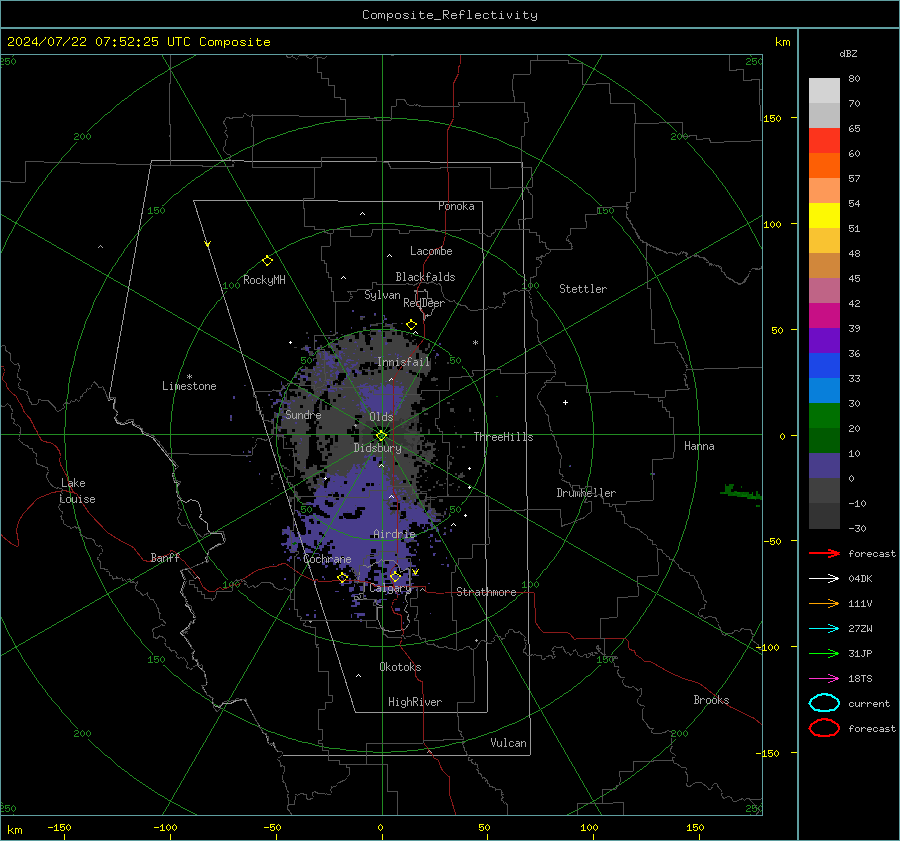The image size is (900, 841).
Task: Pick the purple 36-39 dBZ swatch
Action: (824, 341)
